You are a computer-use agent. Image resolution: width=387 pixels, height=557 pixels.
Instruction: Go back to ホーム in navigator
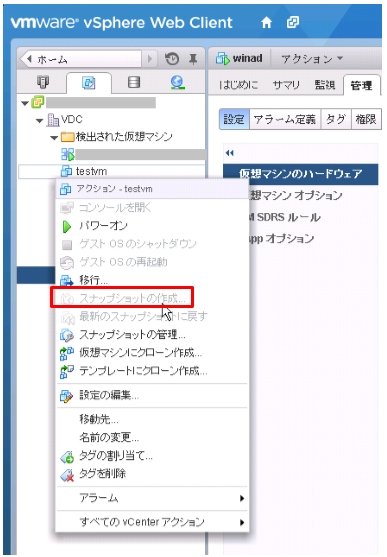pyautogui.click(x=81, y=59)
